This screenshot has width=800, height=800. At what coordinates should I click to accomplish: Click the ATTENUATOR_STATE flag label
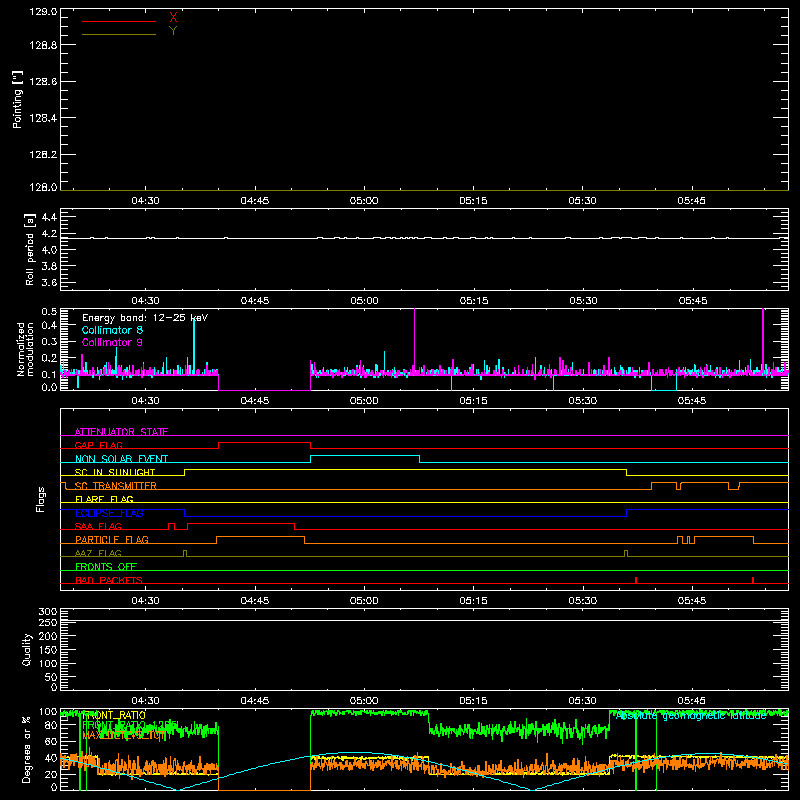(121, 432)
